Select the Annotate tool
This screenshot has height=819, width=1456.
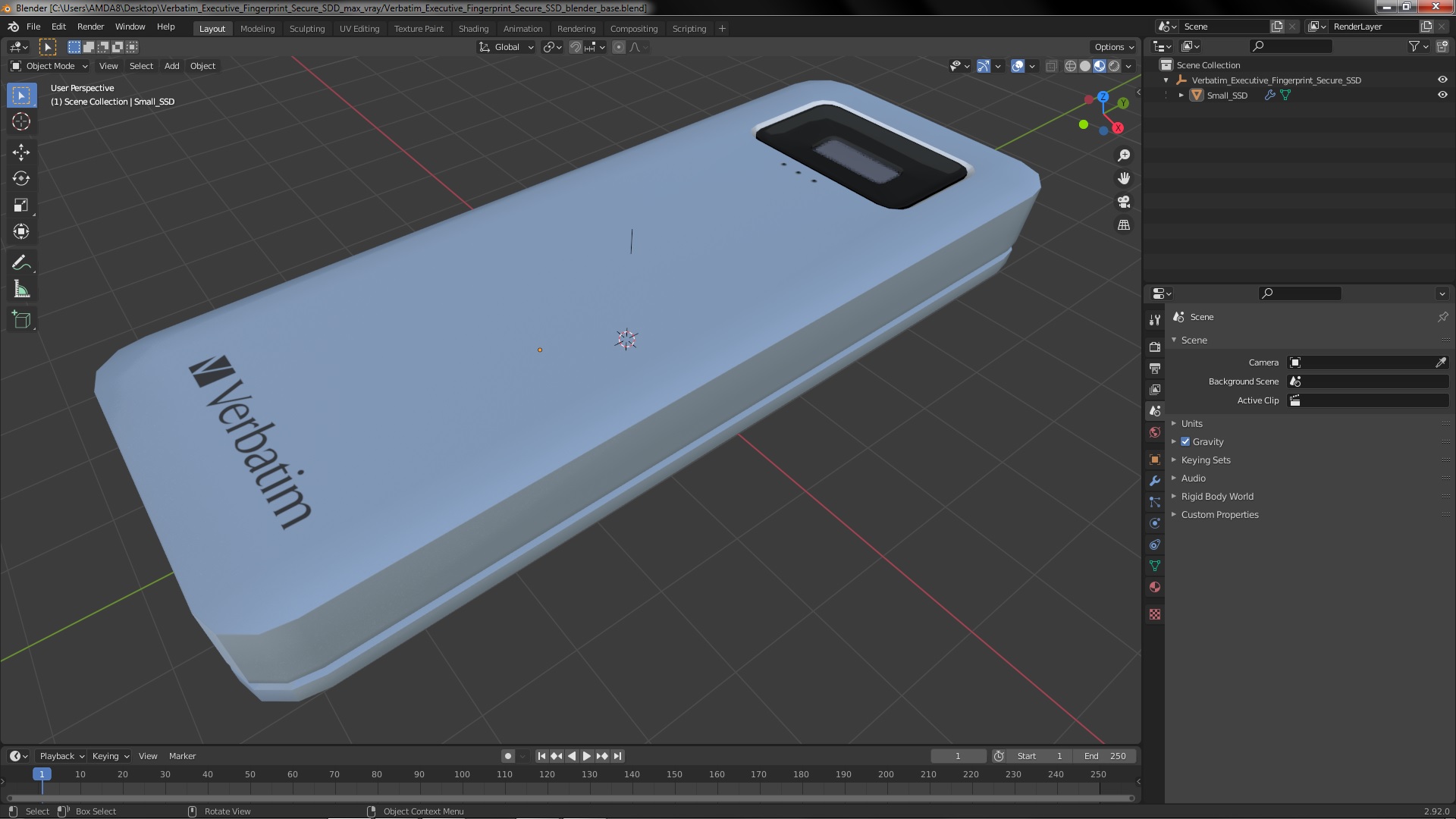21,262
